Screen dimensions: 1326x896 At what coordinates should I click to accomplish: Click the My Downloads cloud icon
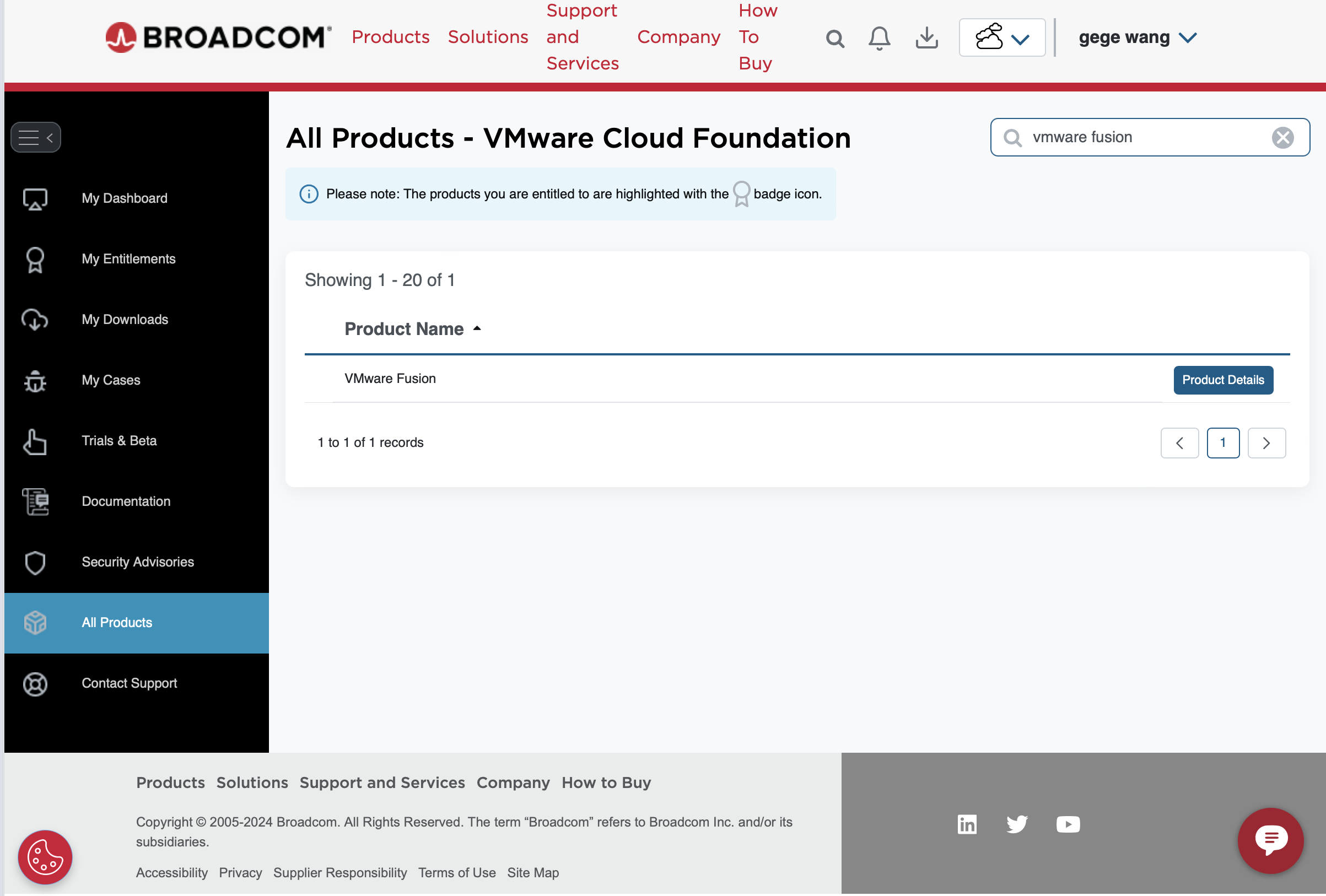35,320
